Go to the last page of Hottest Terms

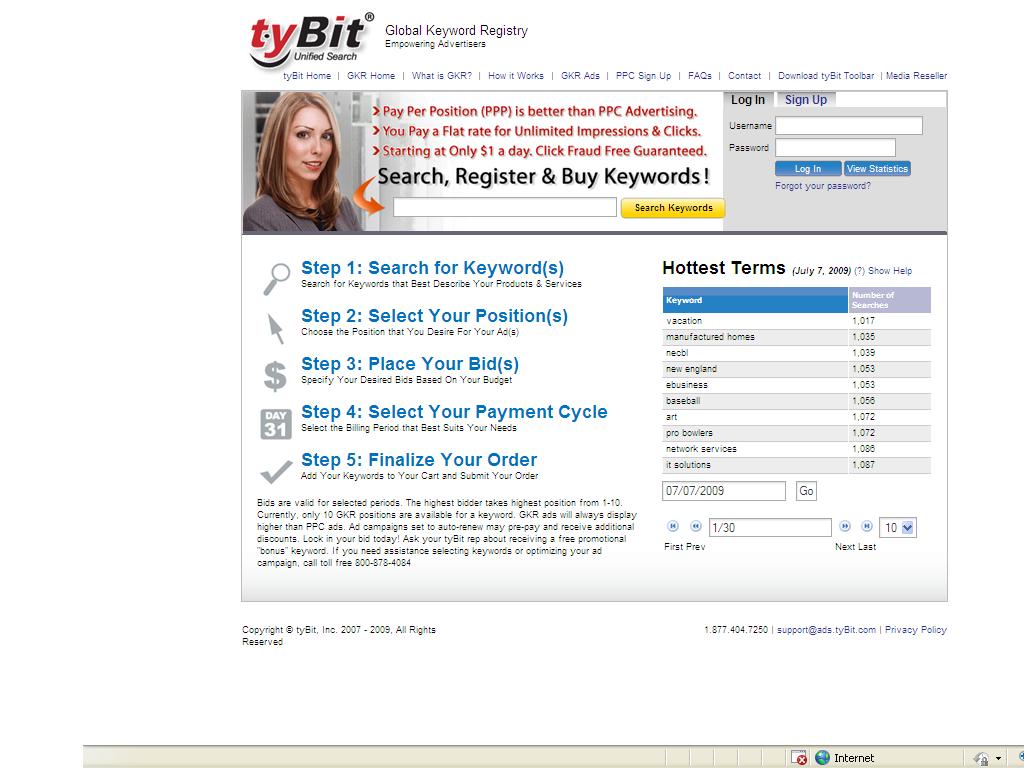tap(867, 526)
